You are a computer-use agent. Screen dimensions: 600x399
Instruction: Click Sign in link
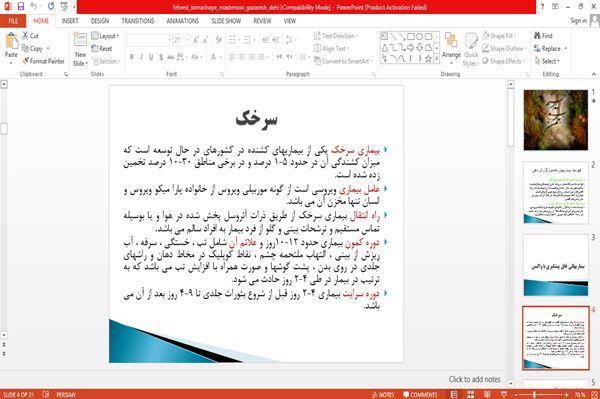(x=578, y=21)
